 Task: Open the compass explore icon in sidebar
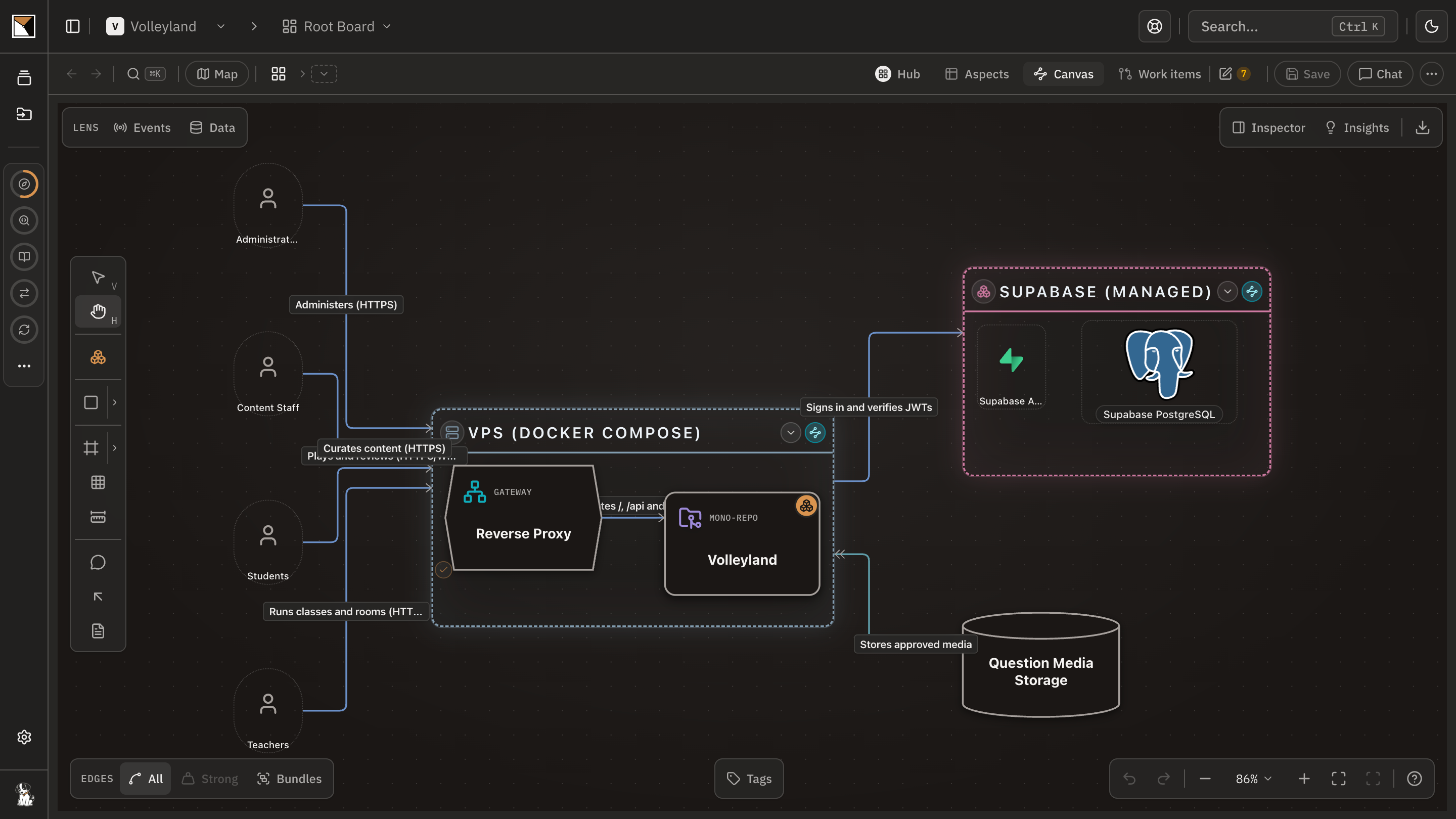(x=24, y=184)
